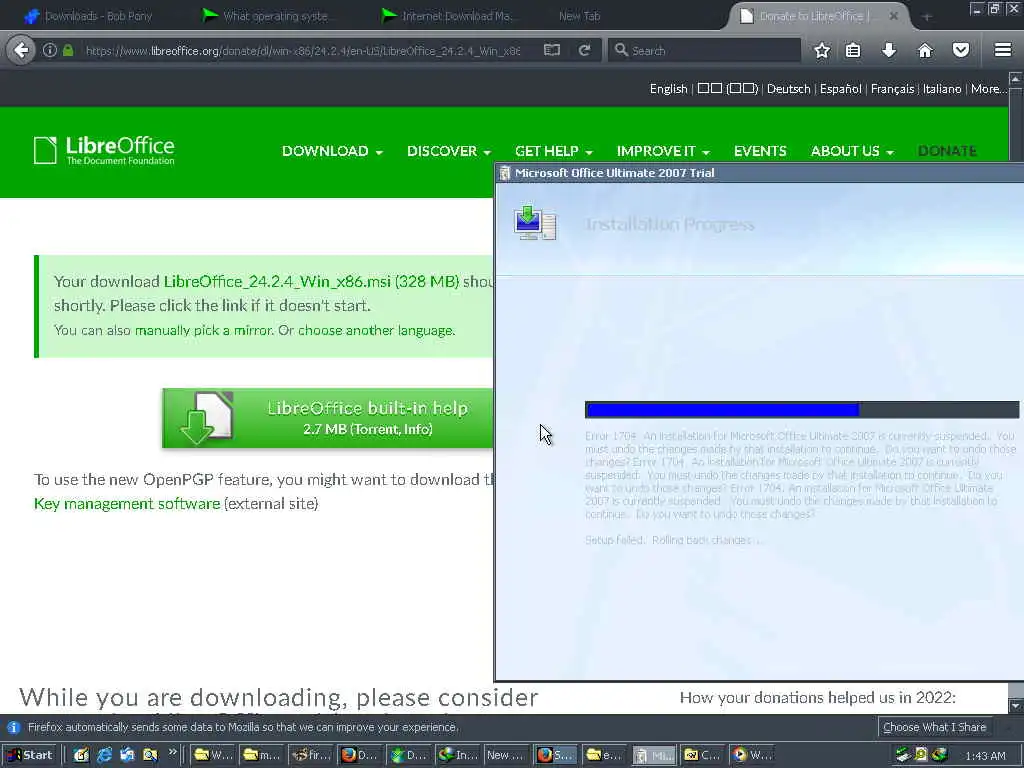Viewport: 1024px width, 768px height.
Task: Select Español language link
Action: tap(840, 89)
